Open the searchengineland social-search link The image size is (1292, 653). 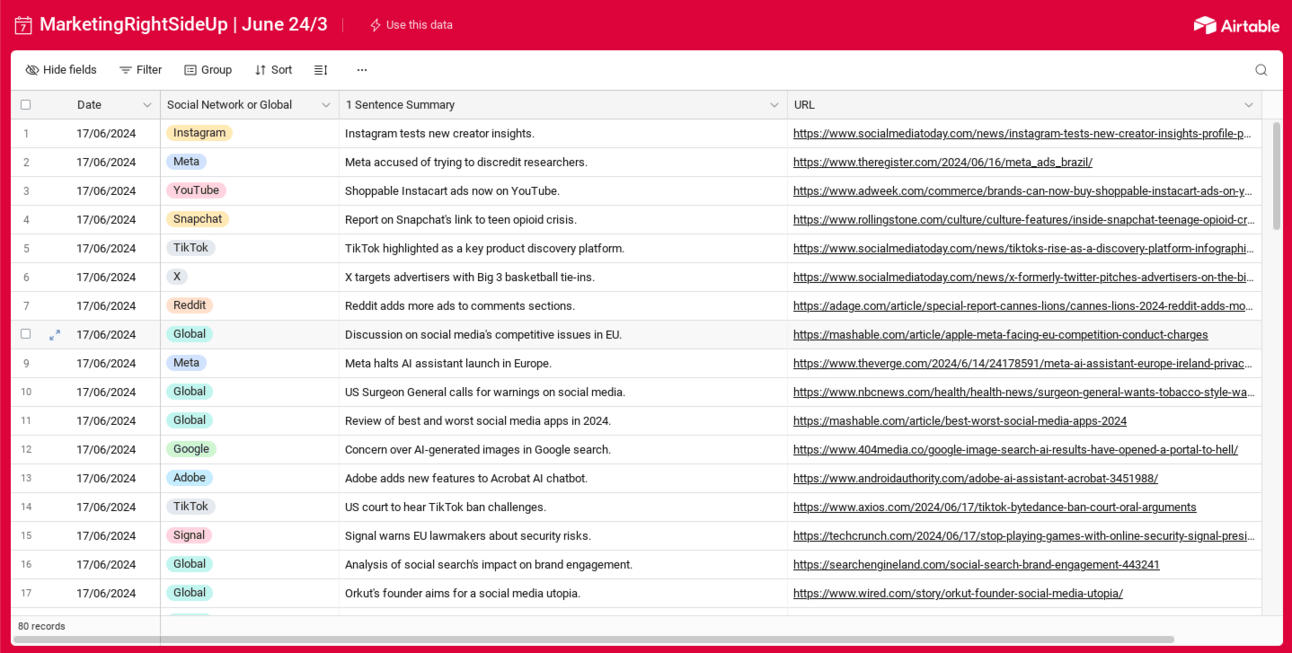click(x=976, y=565)
